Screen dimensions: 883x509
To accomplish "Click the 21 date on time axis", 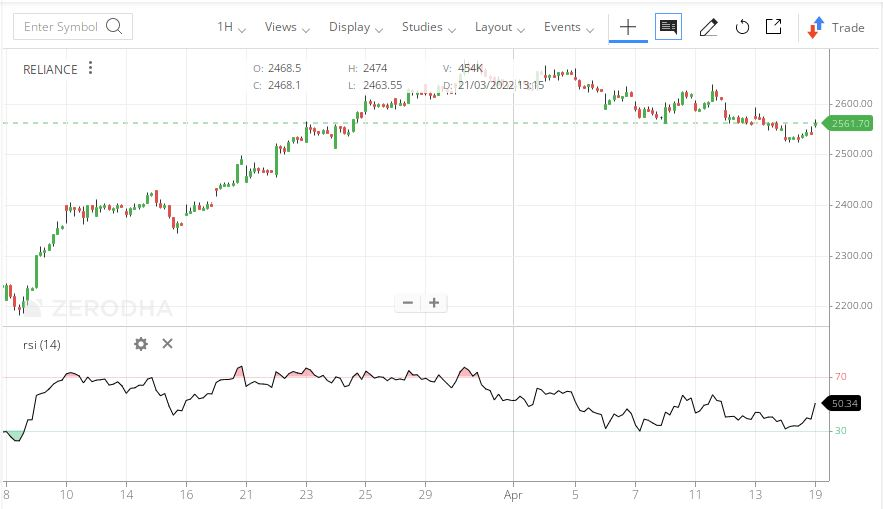I will [x=246, y=494].
